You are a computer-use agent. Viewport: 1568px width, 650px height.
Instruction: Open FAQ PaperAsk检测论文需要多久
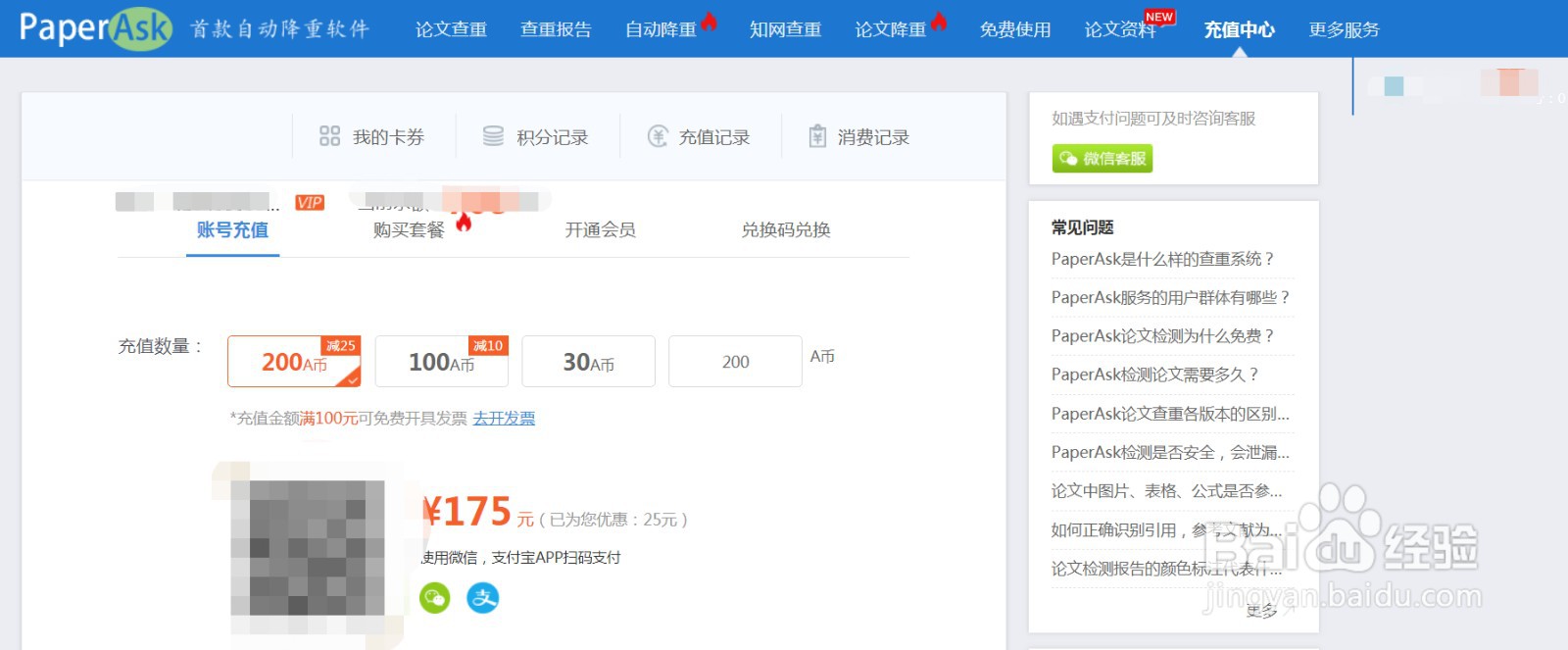coord(1154,375)
